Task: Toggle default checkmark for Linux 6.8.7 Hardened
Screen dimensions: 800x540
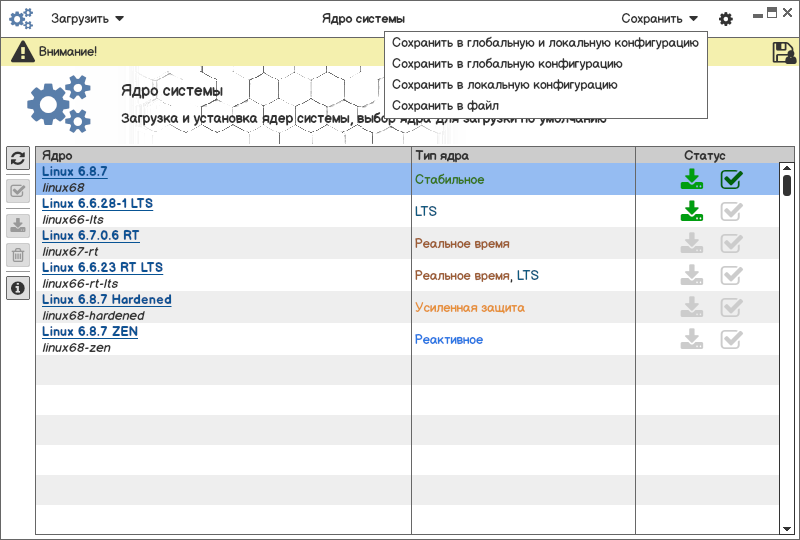Action: tap(731, 307)
